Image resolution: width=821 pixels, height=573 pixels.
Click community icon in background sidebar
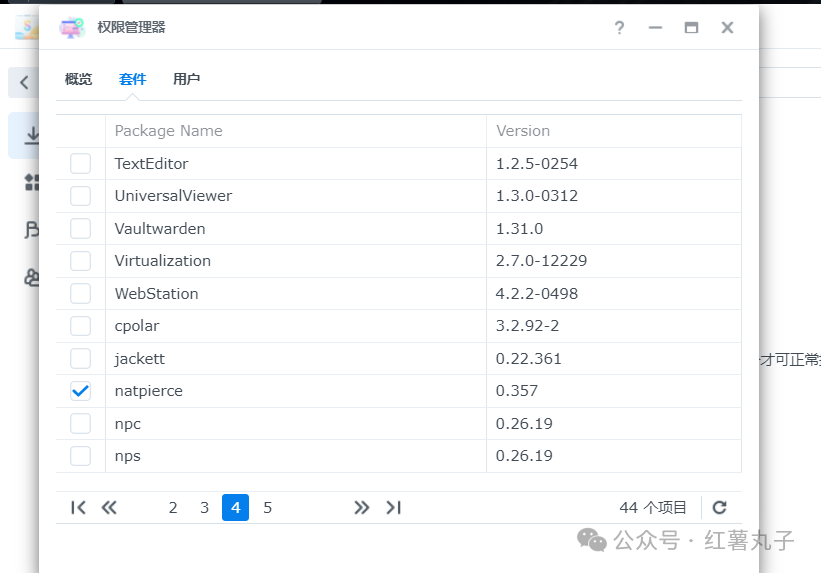click(x=31, y=277)
